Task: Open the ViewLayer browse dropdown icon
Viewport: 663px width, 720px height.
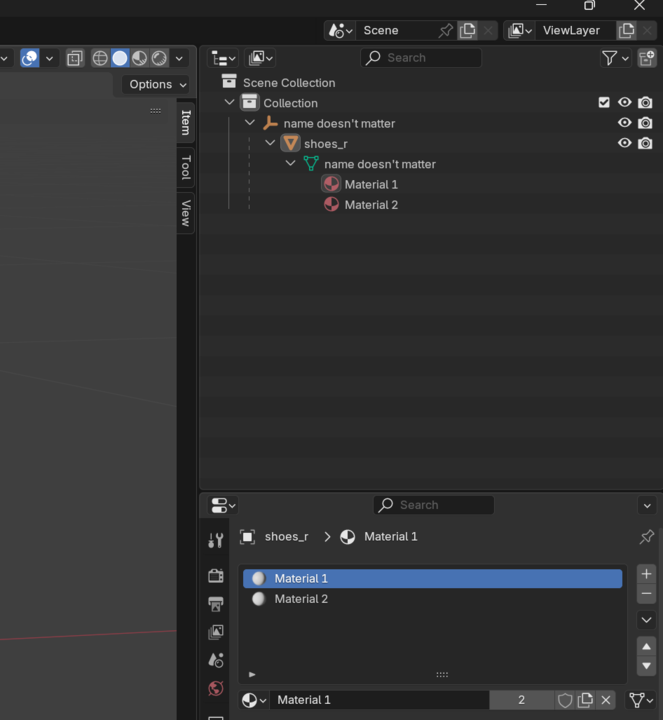Action: point(520,31)
